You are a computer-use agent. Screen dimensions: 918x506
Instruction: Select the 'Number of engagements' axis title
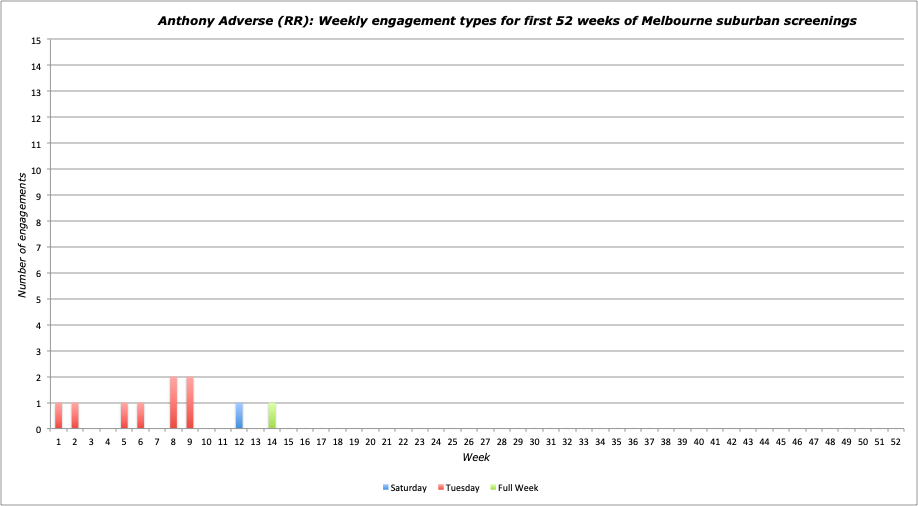tap(21, 235)
